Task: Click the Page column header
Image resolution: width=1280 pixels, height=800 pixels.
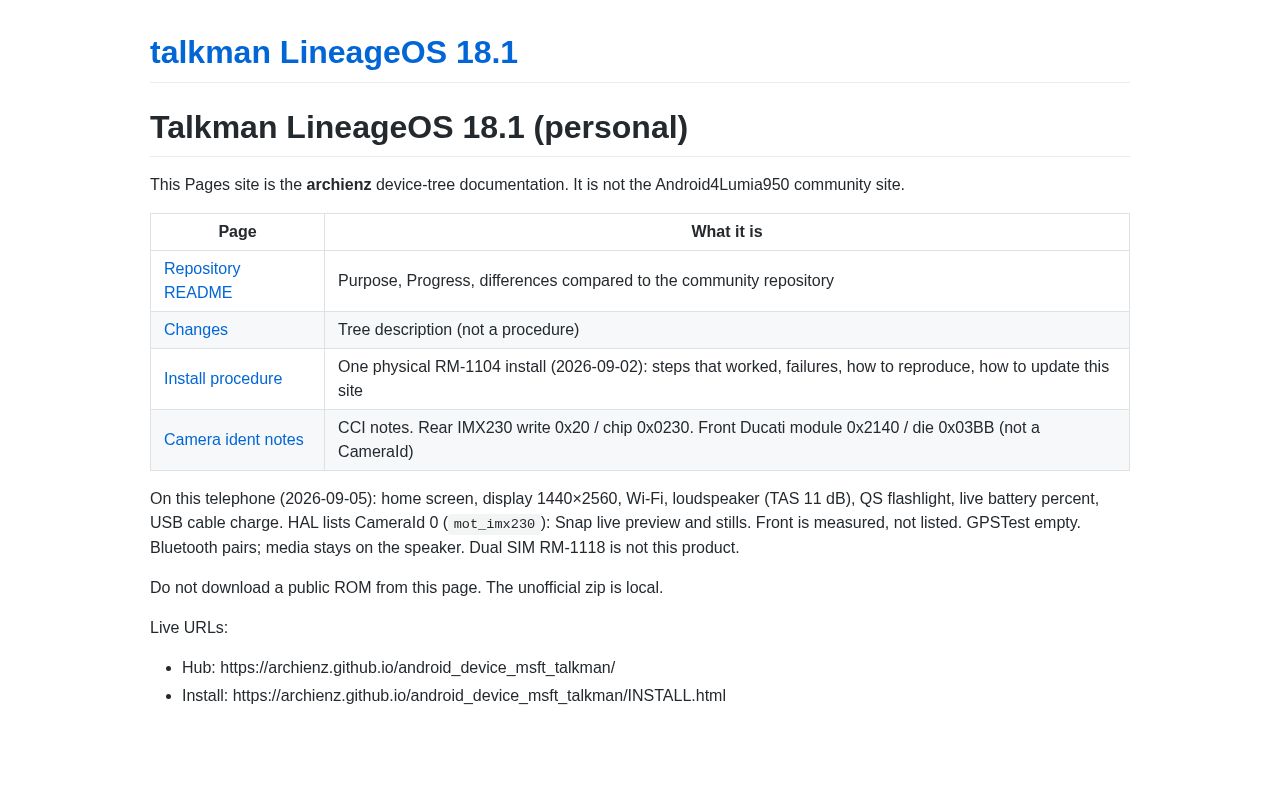Action: (238, 232)
